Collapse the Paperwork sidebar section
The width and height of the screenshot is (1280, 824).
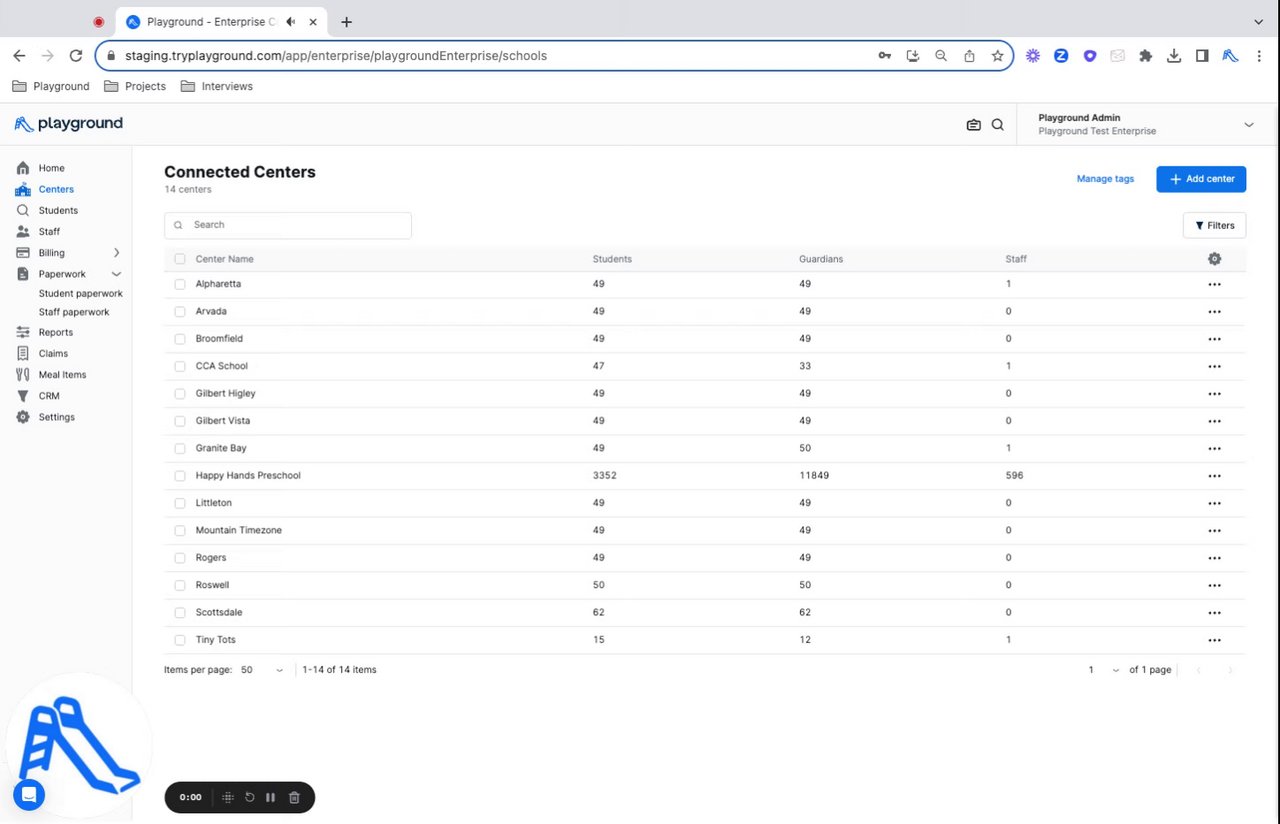point(116,274)
